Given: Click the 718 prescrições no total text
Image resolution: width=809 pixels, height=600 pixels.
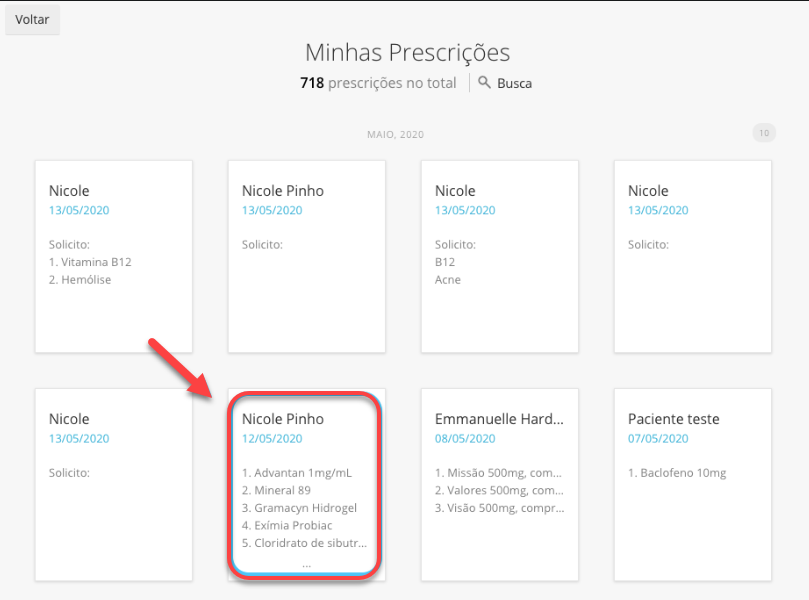Looking at the screenshot, I should 378,83.
